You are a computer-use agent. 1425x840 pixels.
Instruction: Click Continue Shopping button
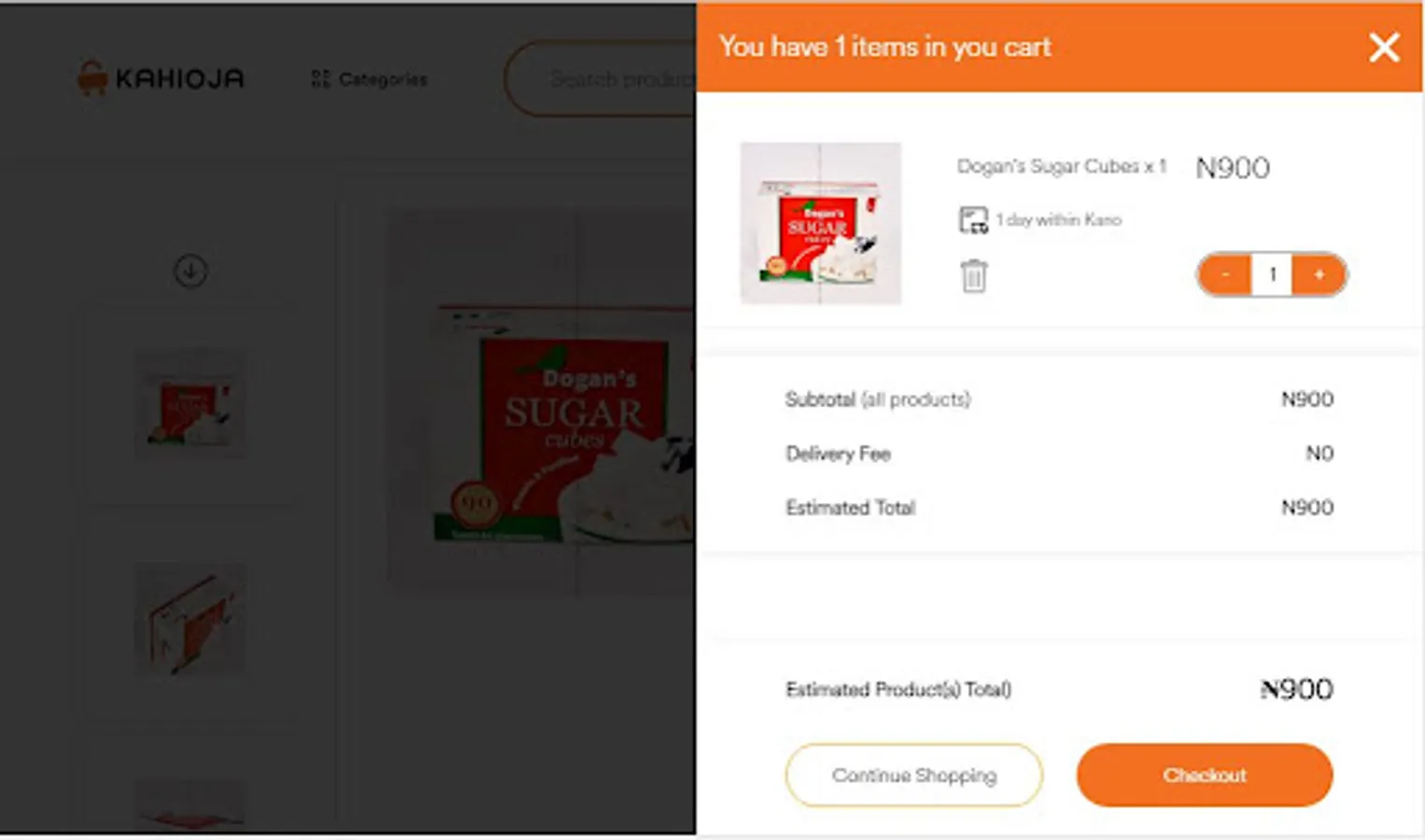point(913,775)
